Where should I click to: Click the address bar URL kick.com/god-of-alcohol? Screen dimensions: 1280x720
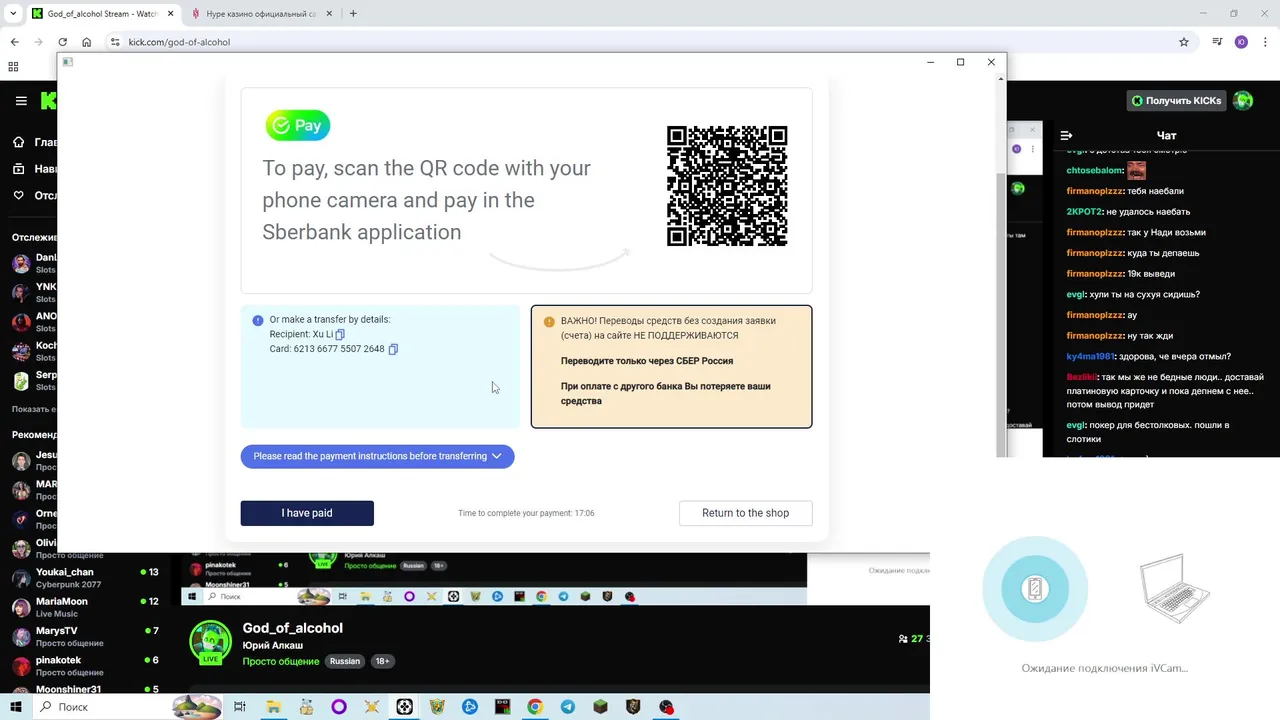pos(179,42)
